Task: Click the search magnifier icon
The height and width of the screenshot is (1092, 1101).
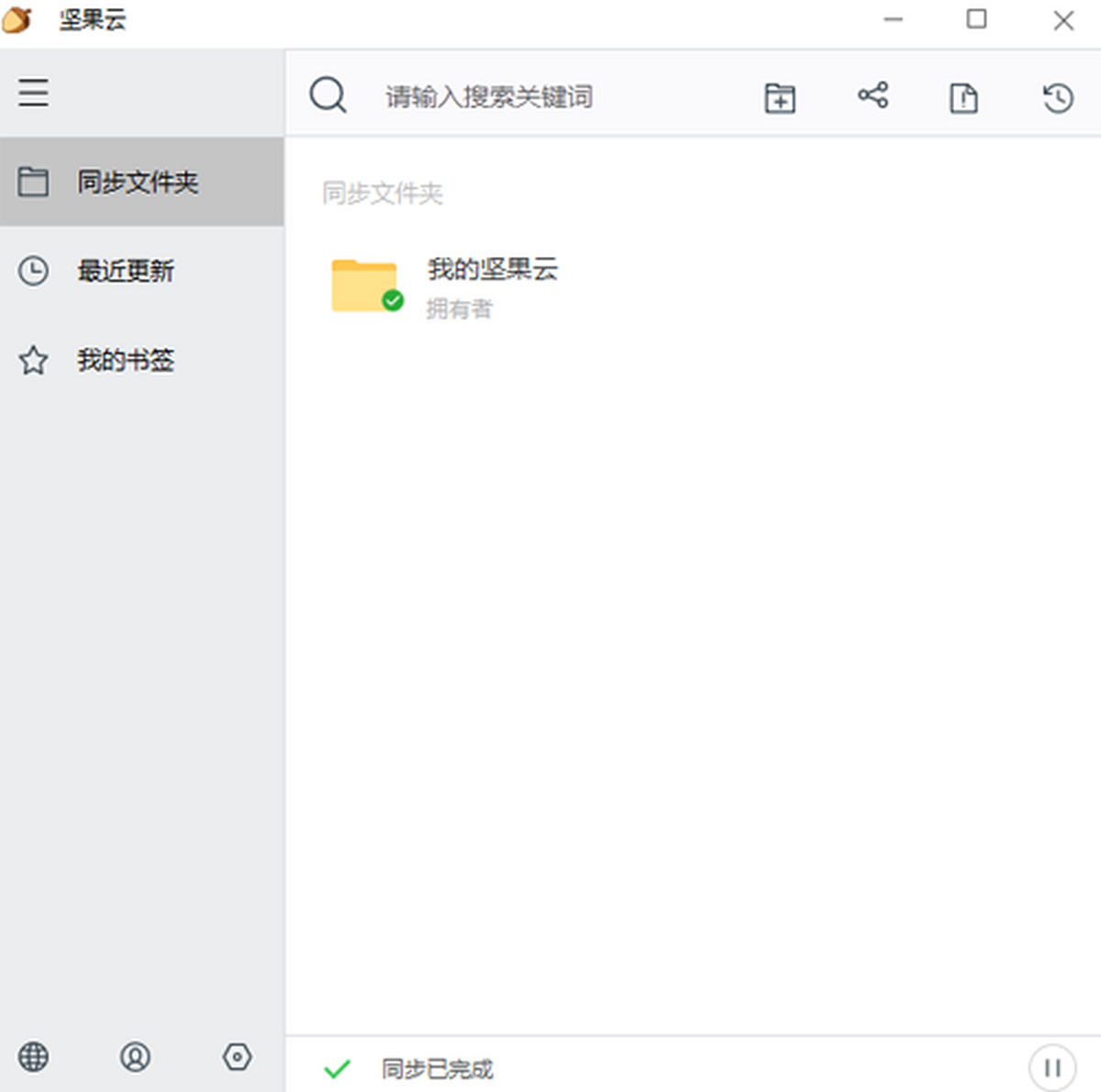Action: click(x=328, y=95)
